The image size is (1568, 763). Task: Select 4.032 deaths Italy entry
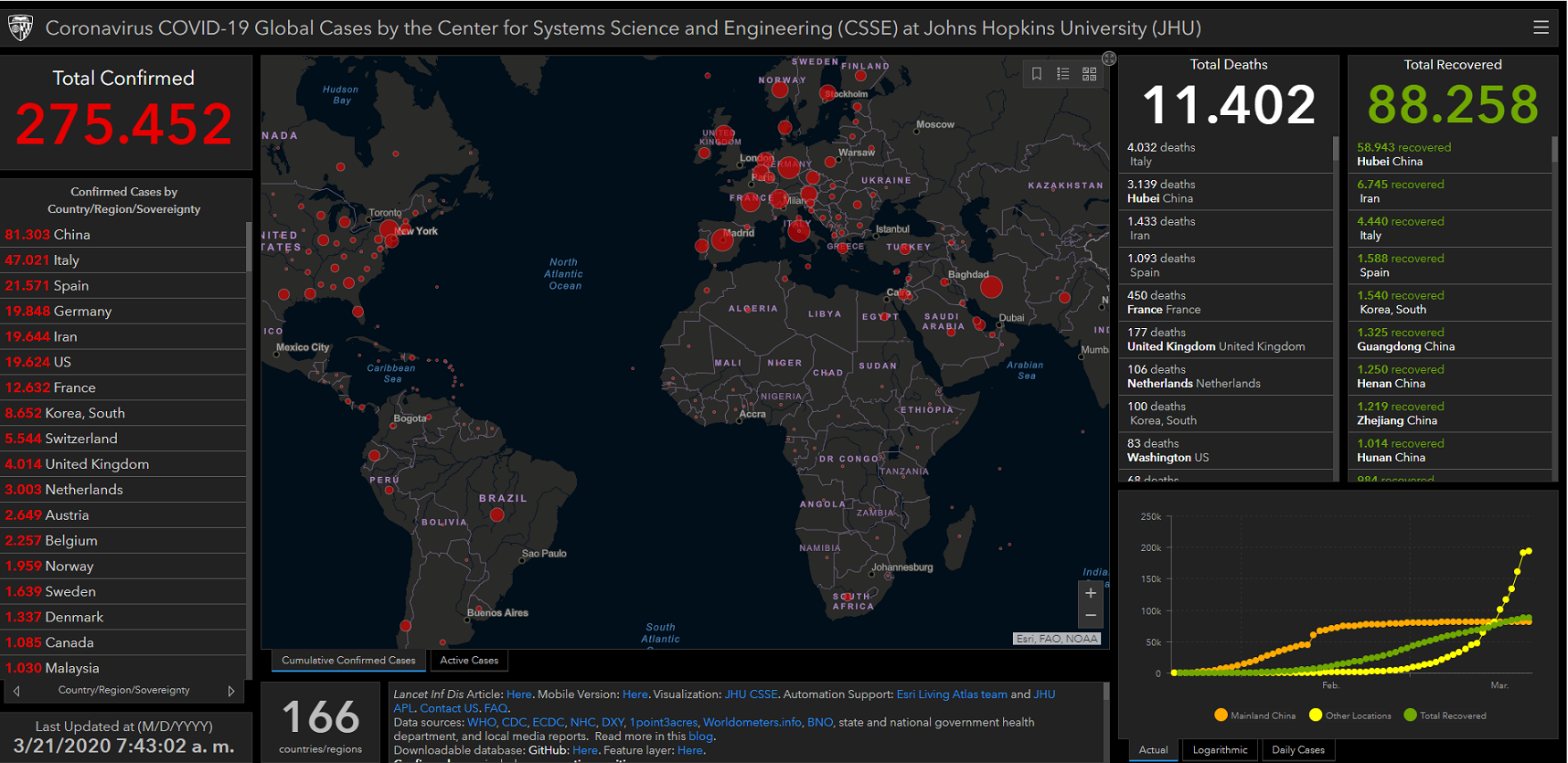pos(1226,154)
